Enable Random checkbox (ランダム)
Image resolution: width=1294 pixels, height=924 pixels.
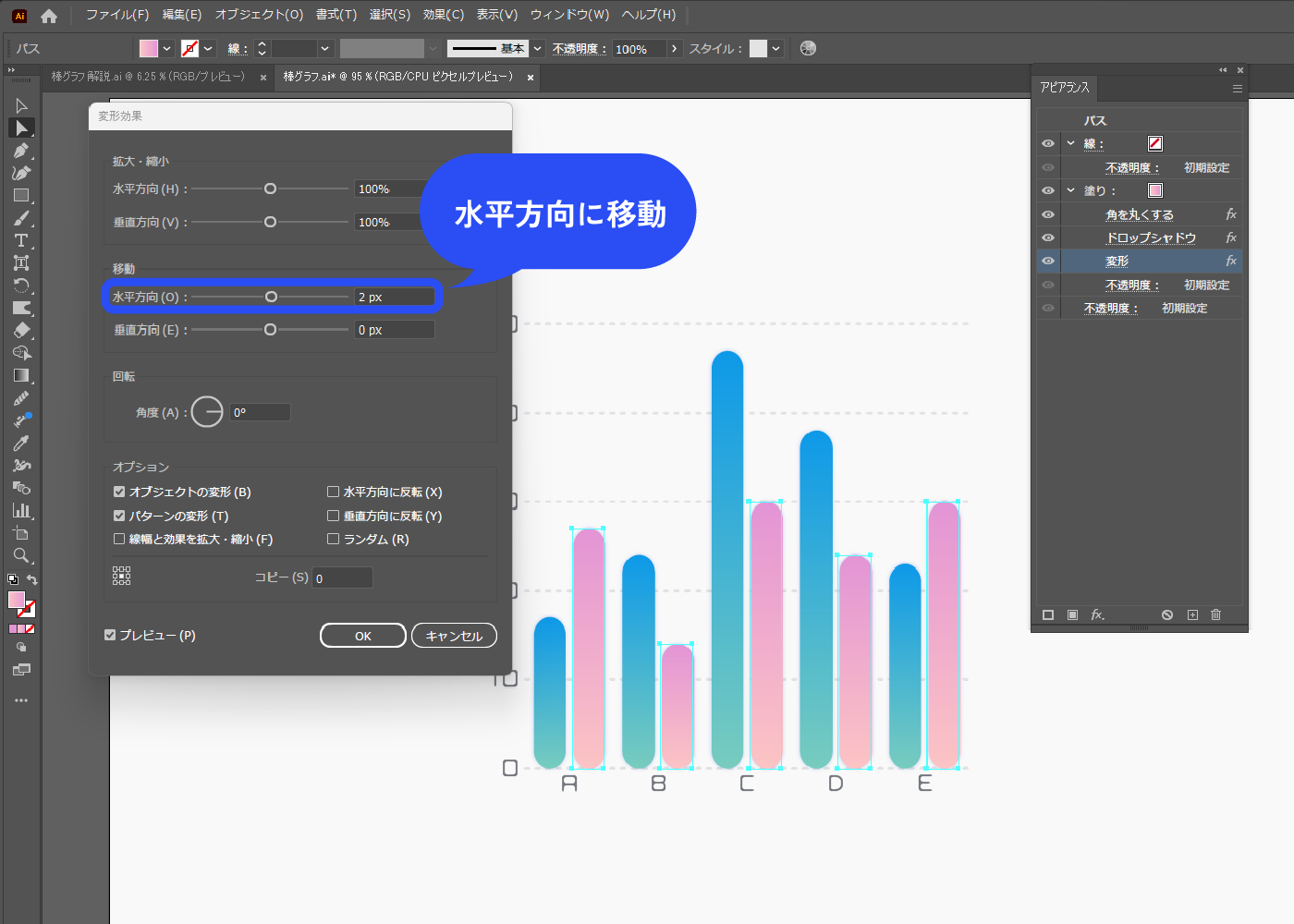click(x=333, y=539)
